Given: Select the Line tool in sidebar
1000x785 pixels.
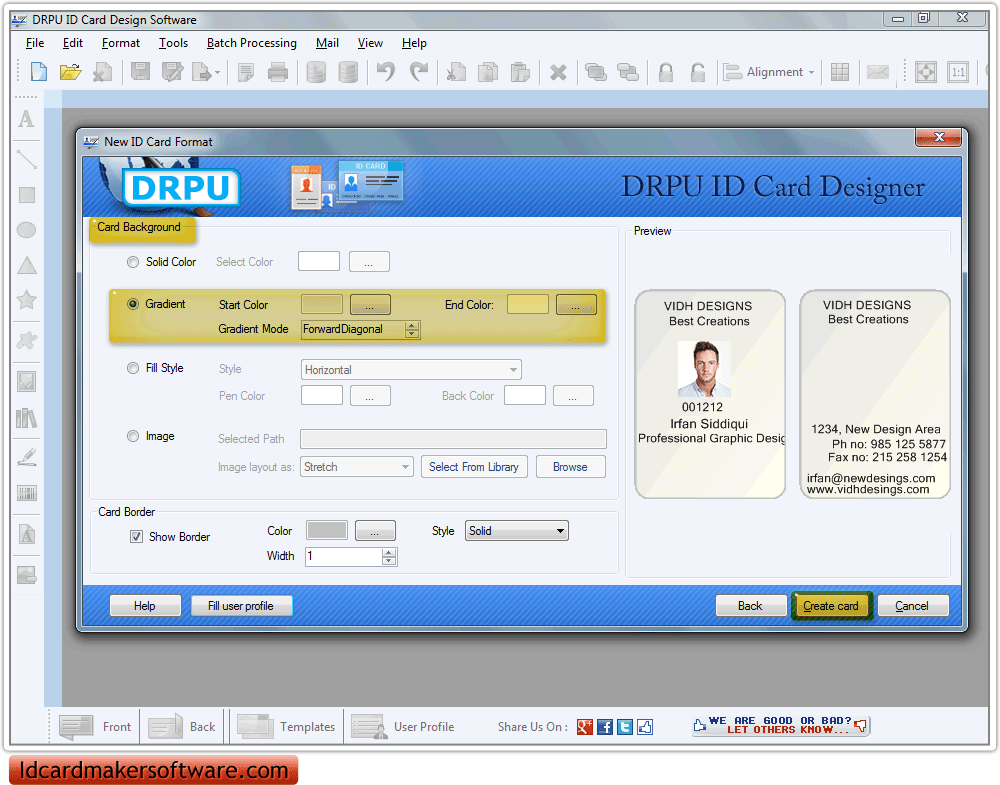Looking at the screenshot, I should (27, 159).
